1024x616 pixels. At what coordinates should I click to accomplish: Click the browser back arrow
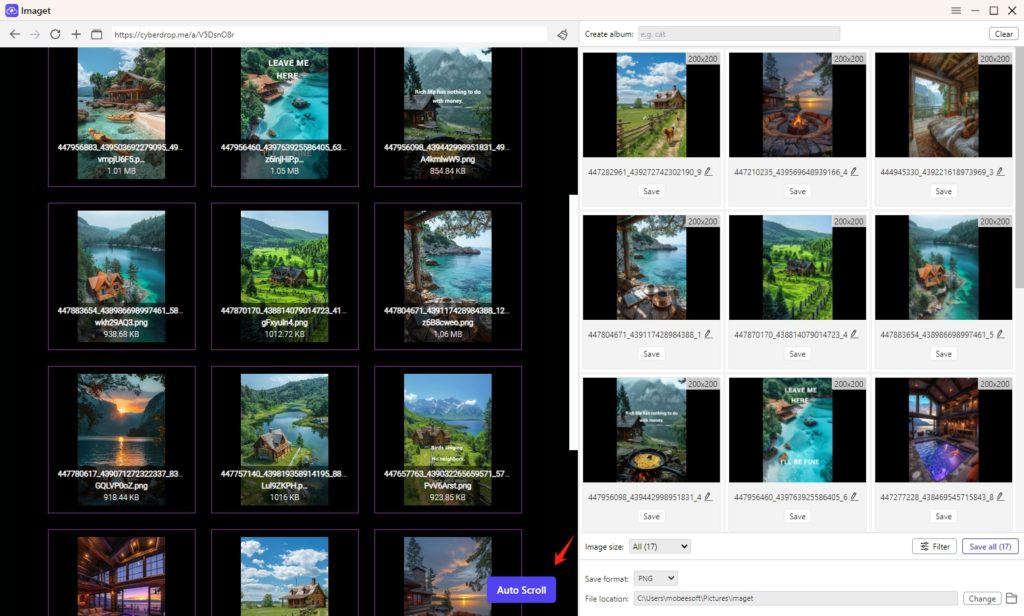[x=14, y=34]
